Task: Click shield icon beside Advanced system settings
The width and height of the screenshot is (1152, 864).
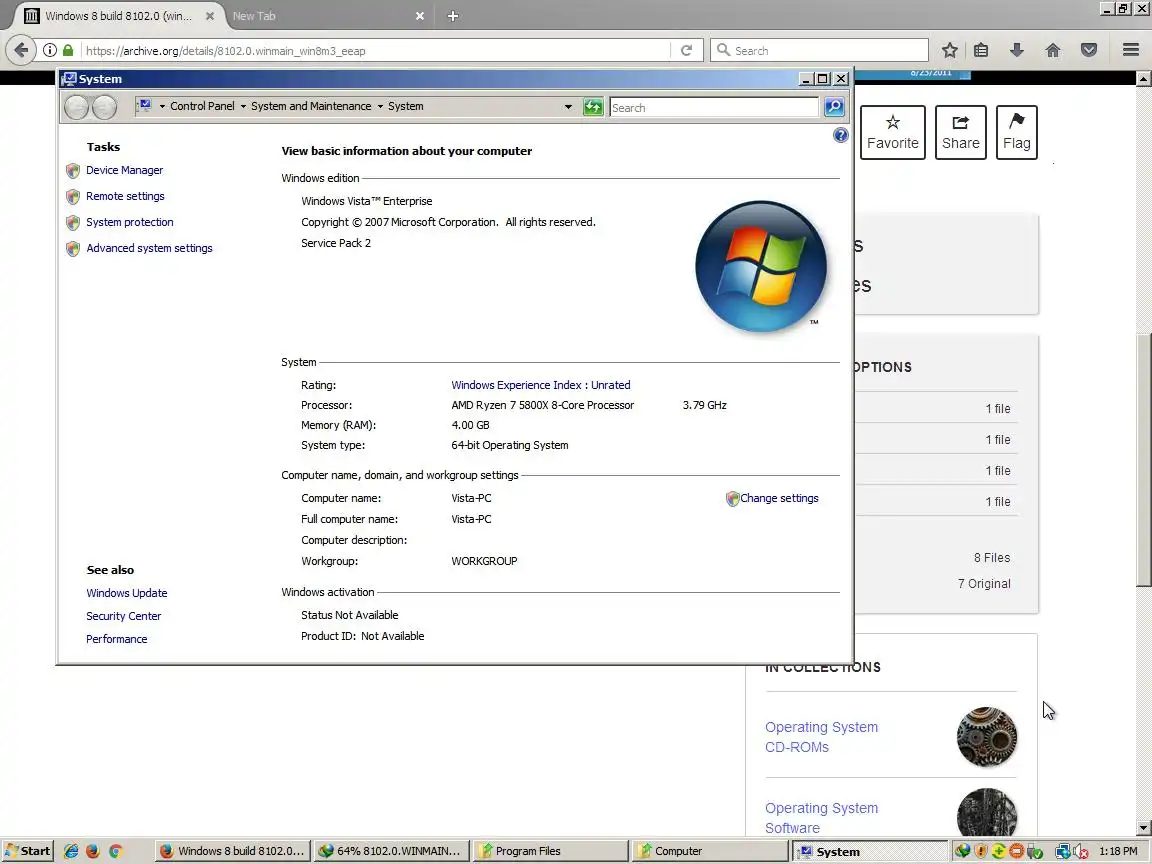Action: point(73,249)
